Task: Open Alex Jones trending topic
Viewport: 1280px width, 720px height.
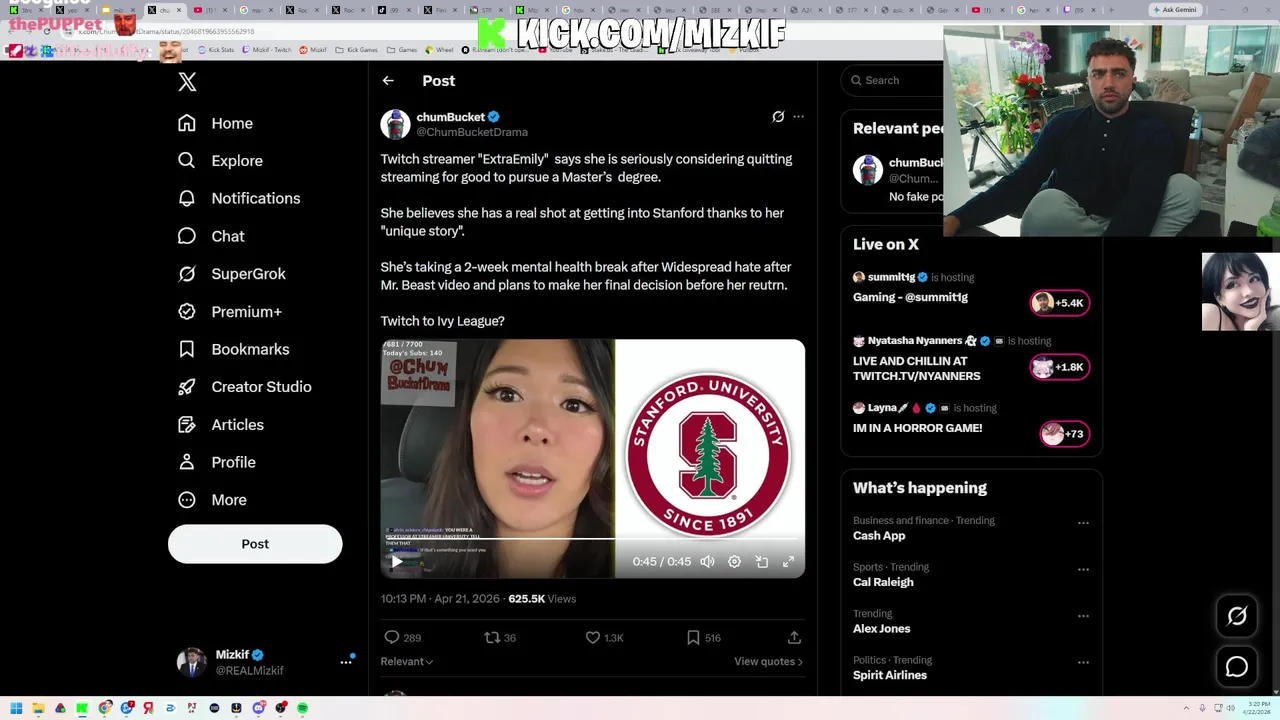Action: point(881,629)
